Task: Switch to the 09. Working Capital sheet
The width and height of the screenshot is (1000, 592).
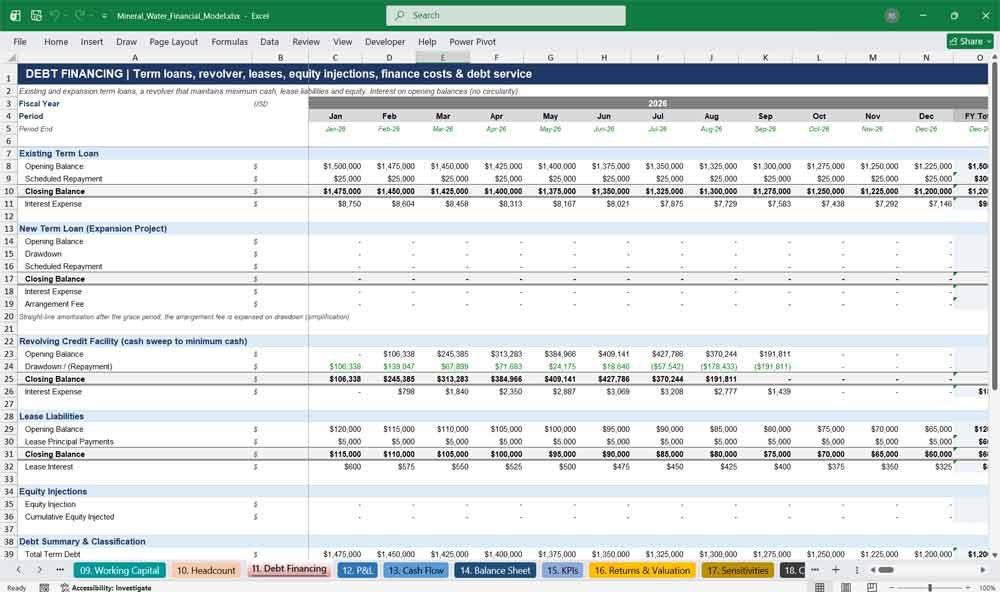Action: (119, 570)
